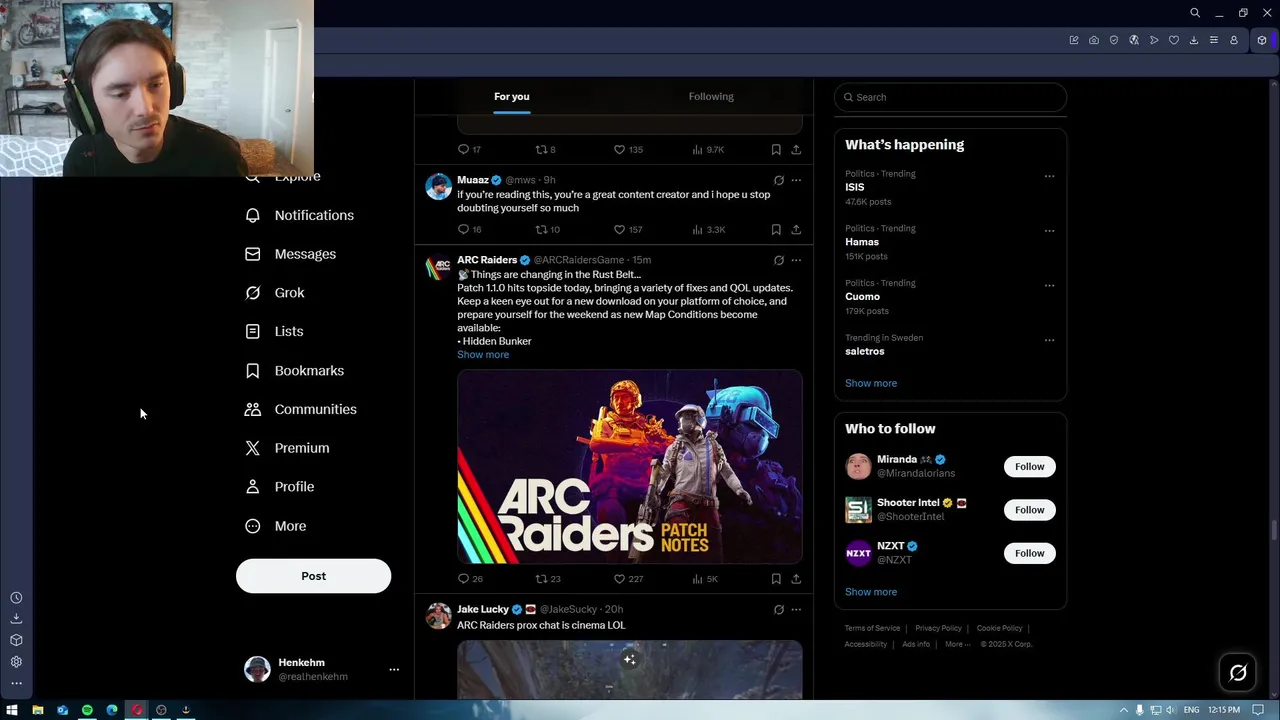
Task: Open Communities in the sidebar
Action: (x=300, y=409)
